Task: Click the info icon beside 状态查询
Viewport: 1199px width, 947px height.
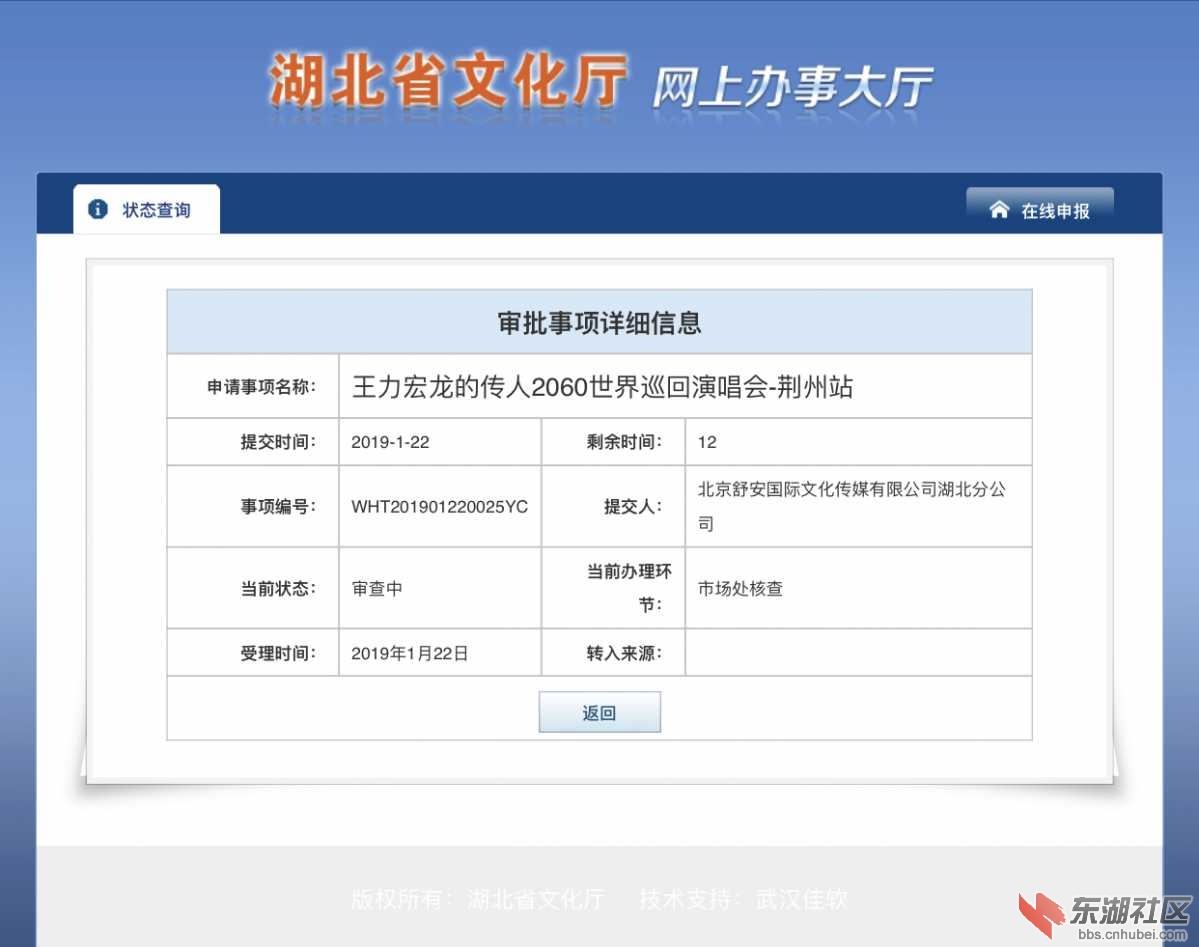Action: point(98,209)
